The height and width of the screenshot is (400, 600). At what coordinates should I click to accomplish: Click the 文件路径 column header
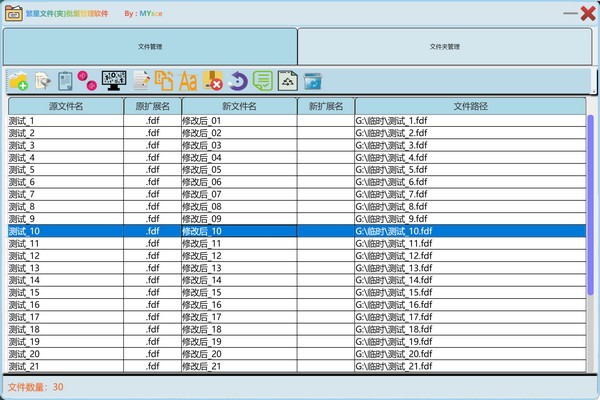coord(470,105)
